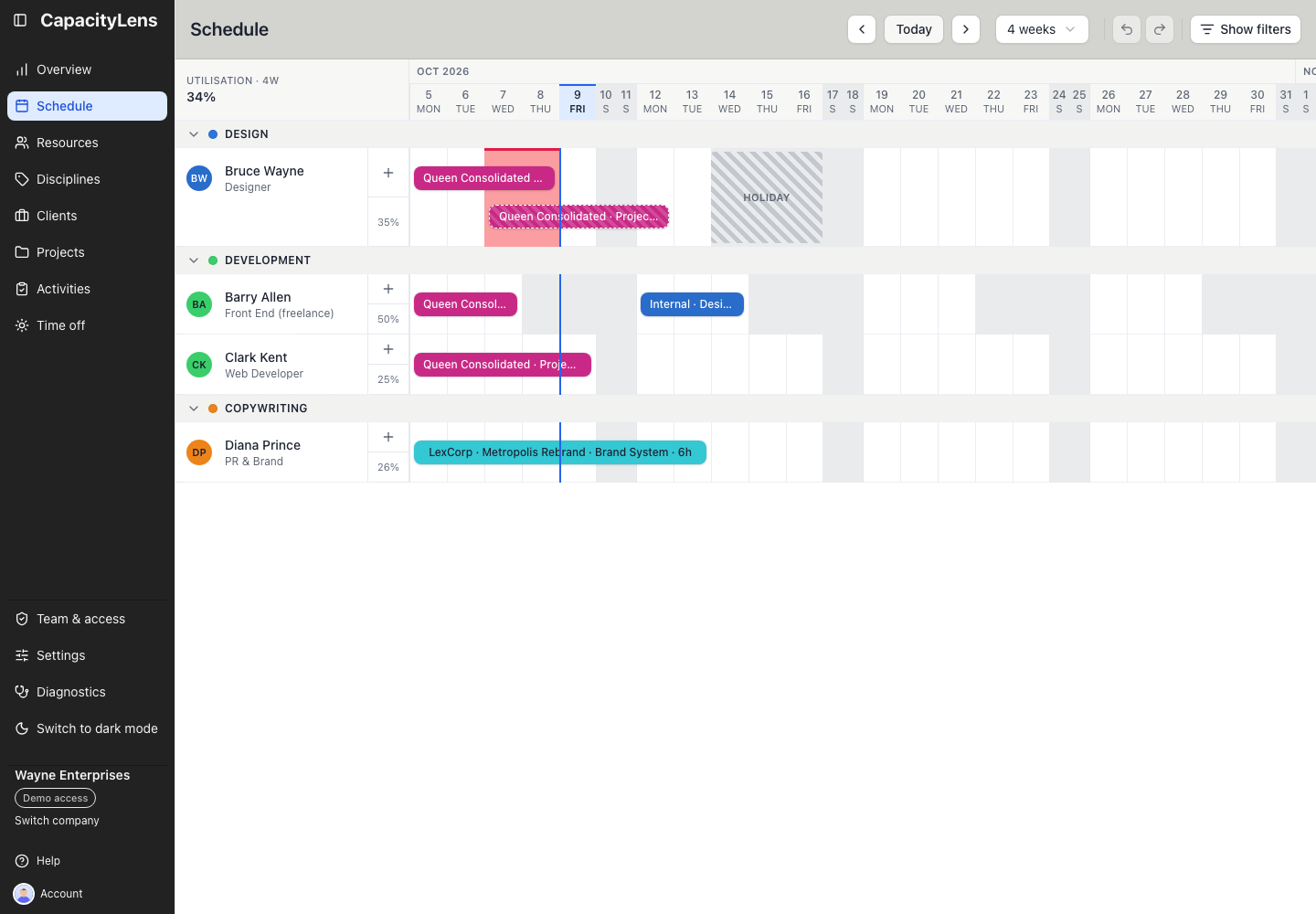The width and height of the screenshot is (1316, 914).
Task: Navigate to Projects section
Action: pos(87,252)
